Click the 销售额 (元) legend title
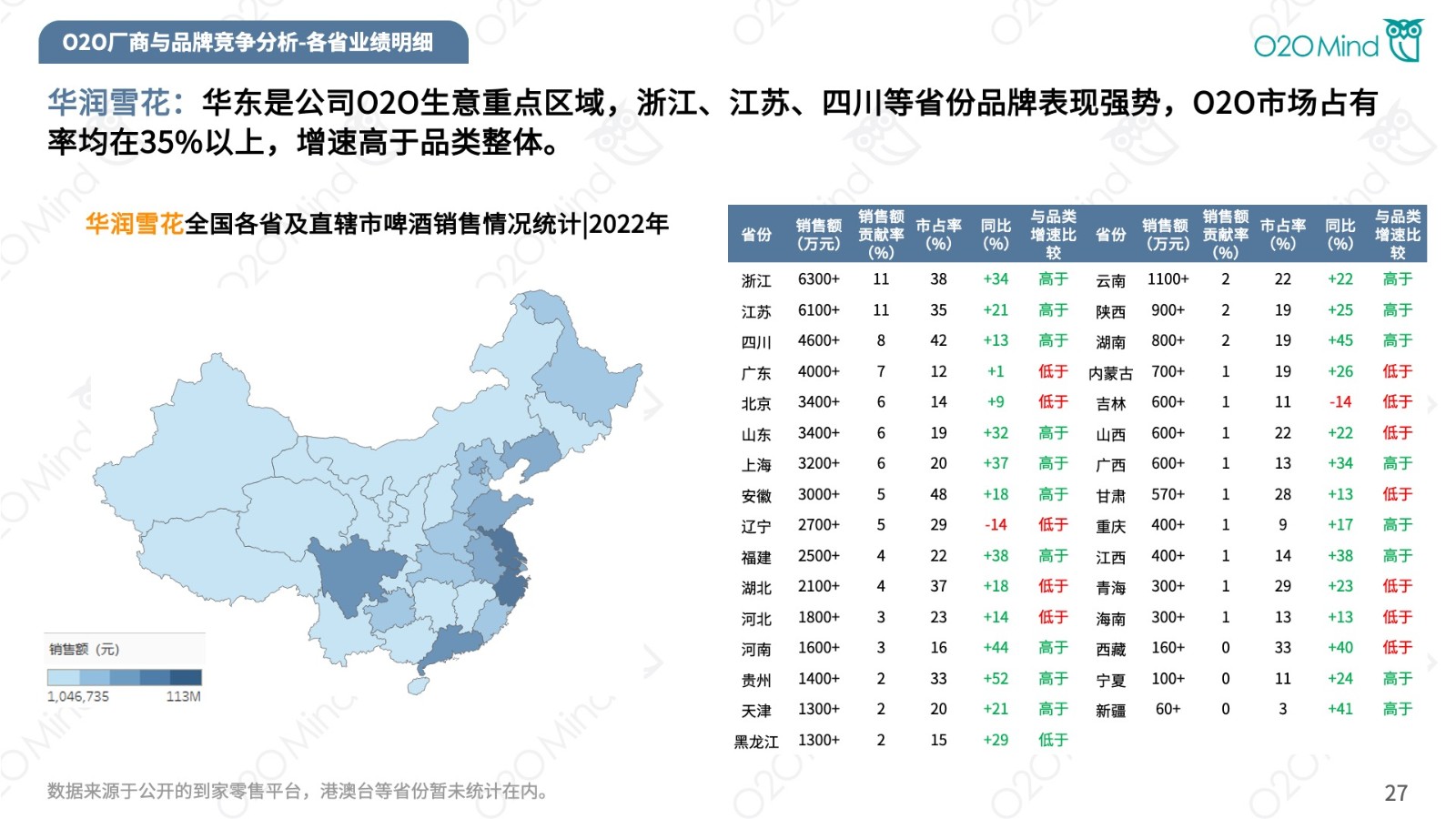 [84, 649]
